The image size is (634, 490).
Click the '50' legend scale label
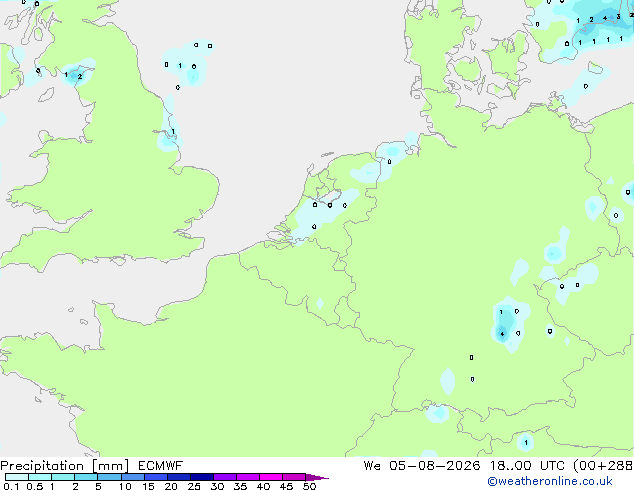coord(309,486)
